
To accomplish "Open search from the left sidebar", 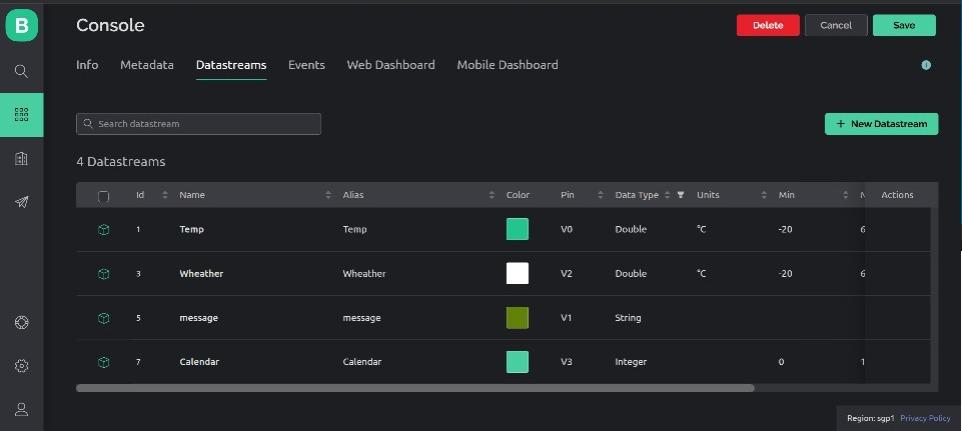I will coord(21,71).
